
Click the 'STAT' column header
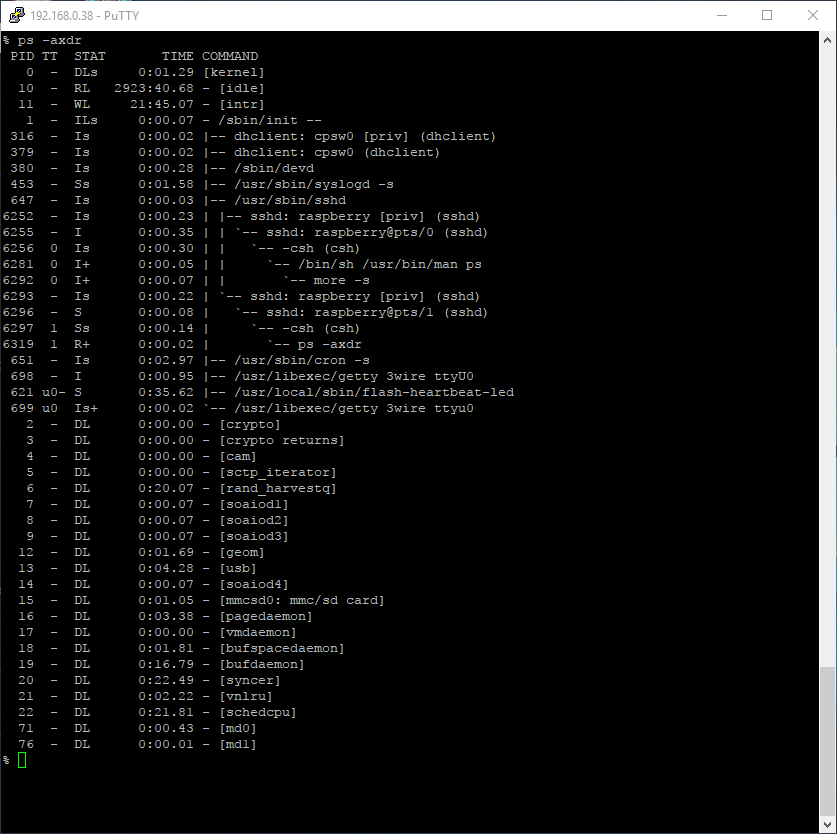click(x=90, y=56)
